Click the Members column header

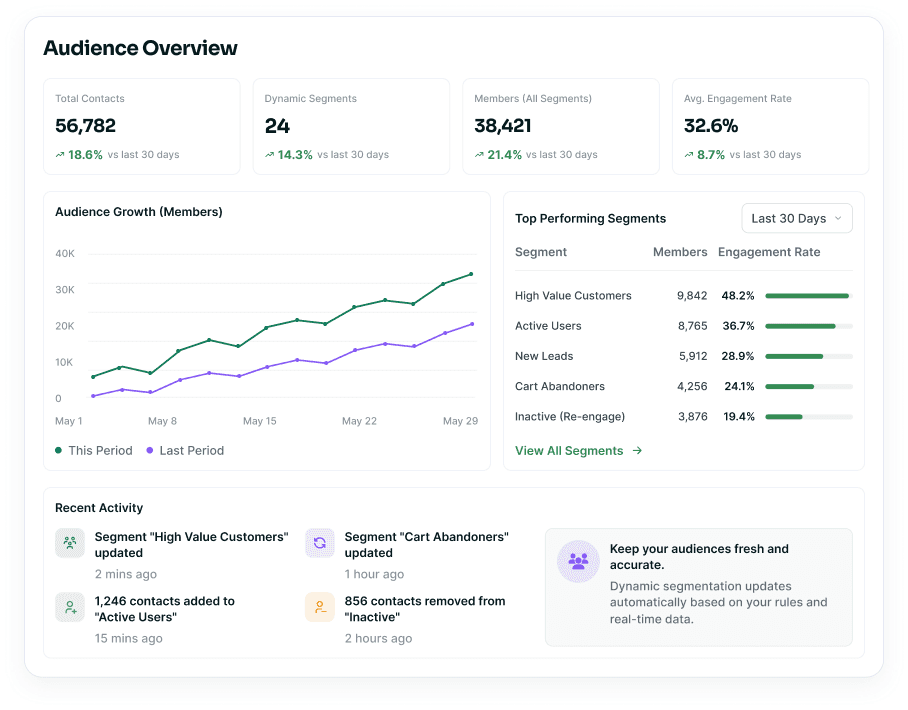(x=680, y=252)
